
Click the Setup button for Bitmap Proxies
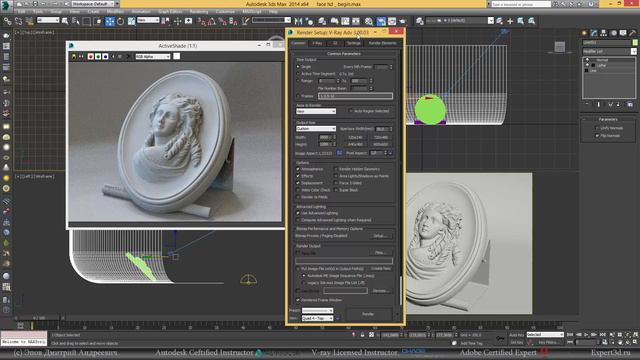pos(380,236)
